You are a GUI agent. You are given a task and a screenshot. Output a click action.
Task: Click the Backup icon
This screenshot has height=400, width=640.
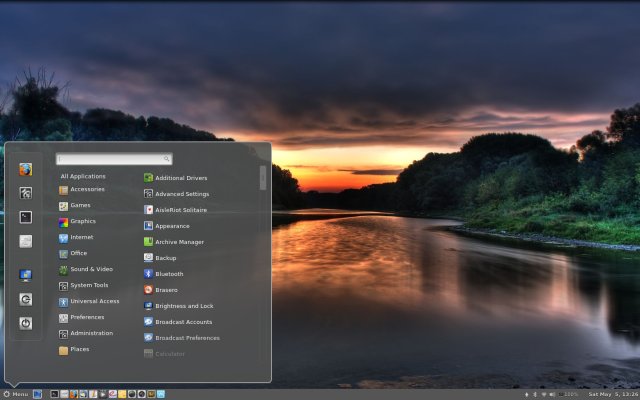149,258
